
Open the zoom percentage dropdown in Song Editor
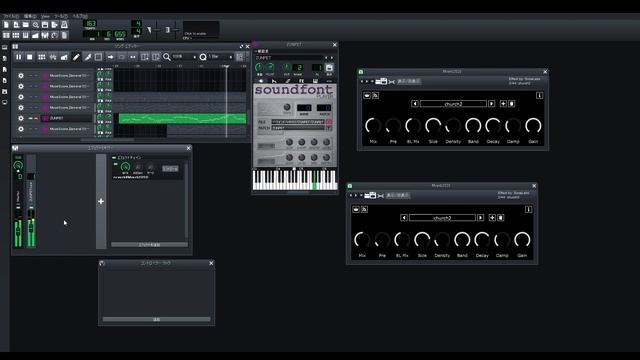pyautogui.click(x=184, y=57)
